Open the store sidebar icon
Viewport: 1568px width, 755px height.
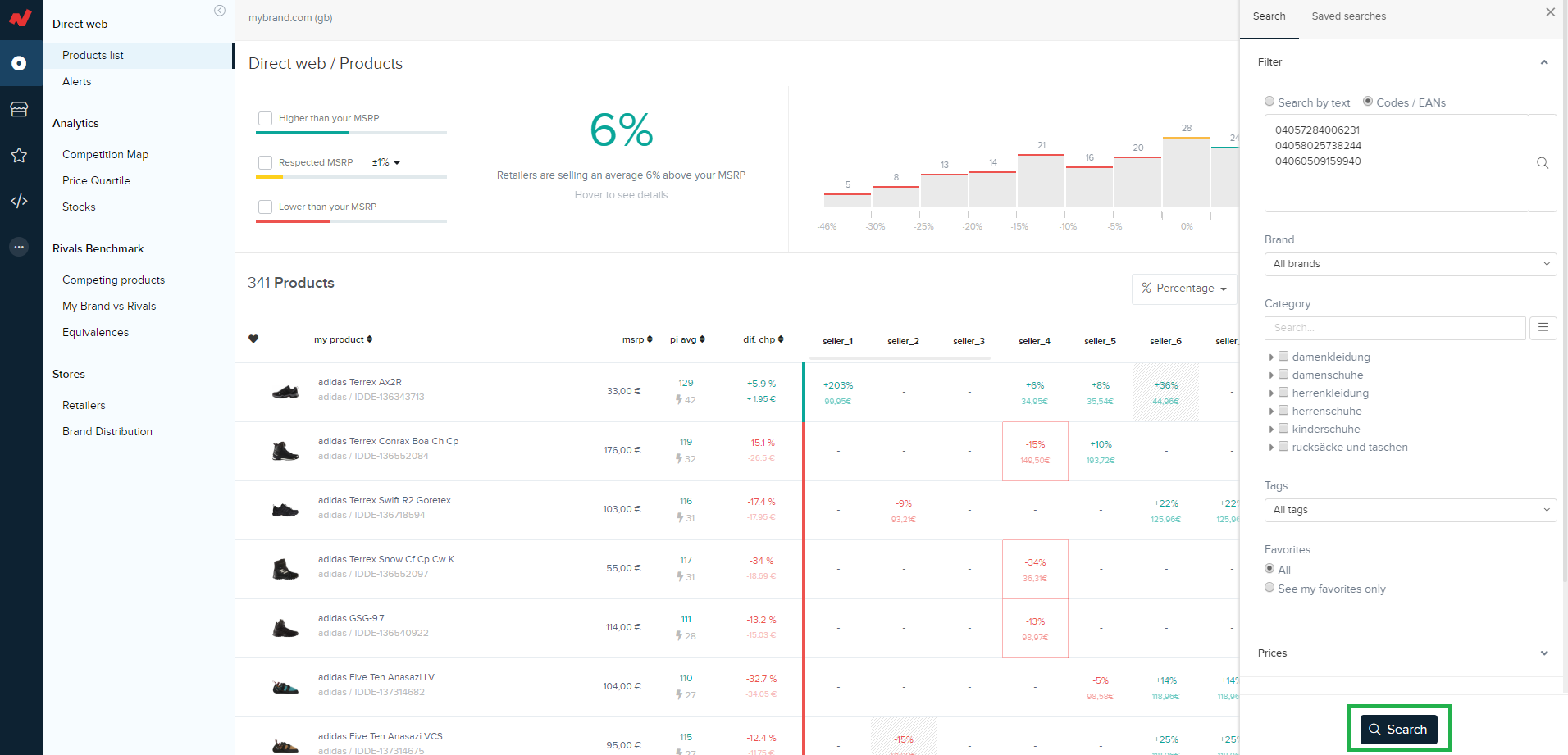[x=19, y=109]
